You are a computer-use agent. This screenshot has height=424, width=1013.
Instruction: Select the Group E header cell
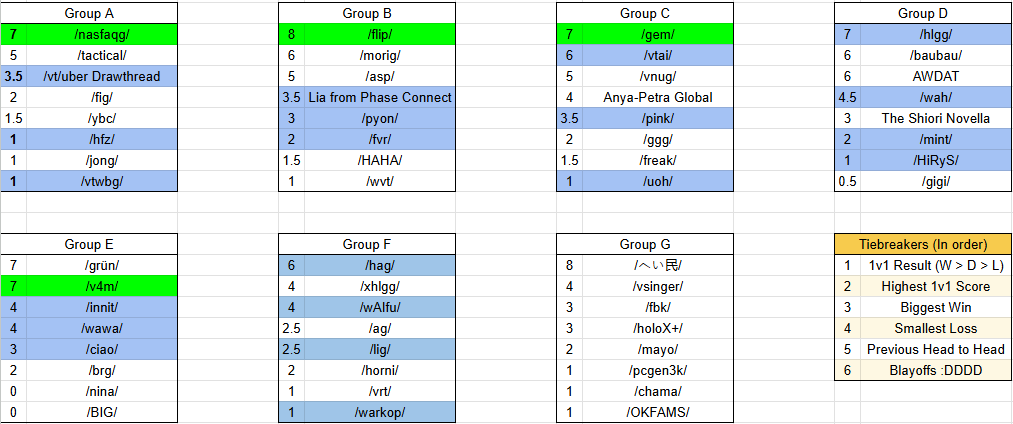pyautogui.click(x=89, y=244)
